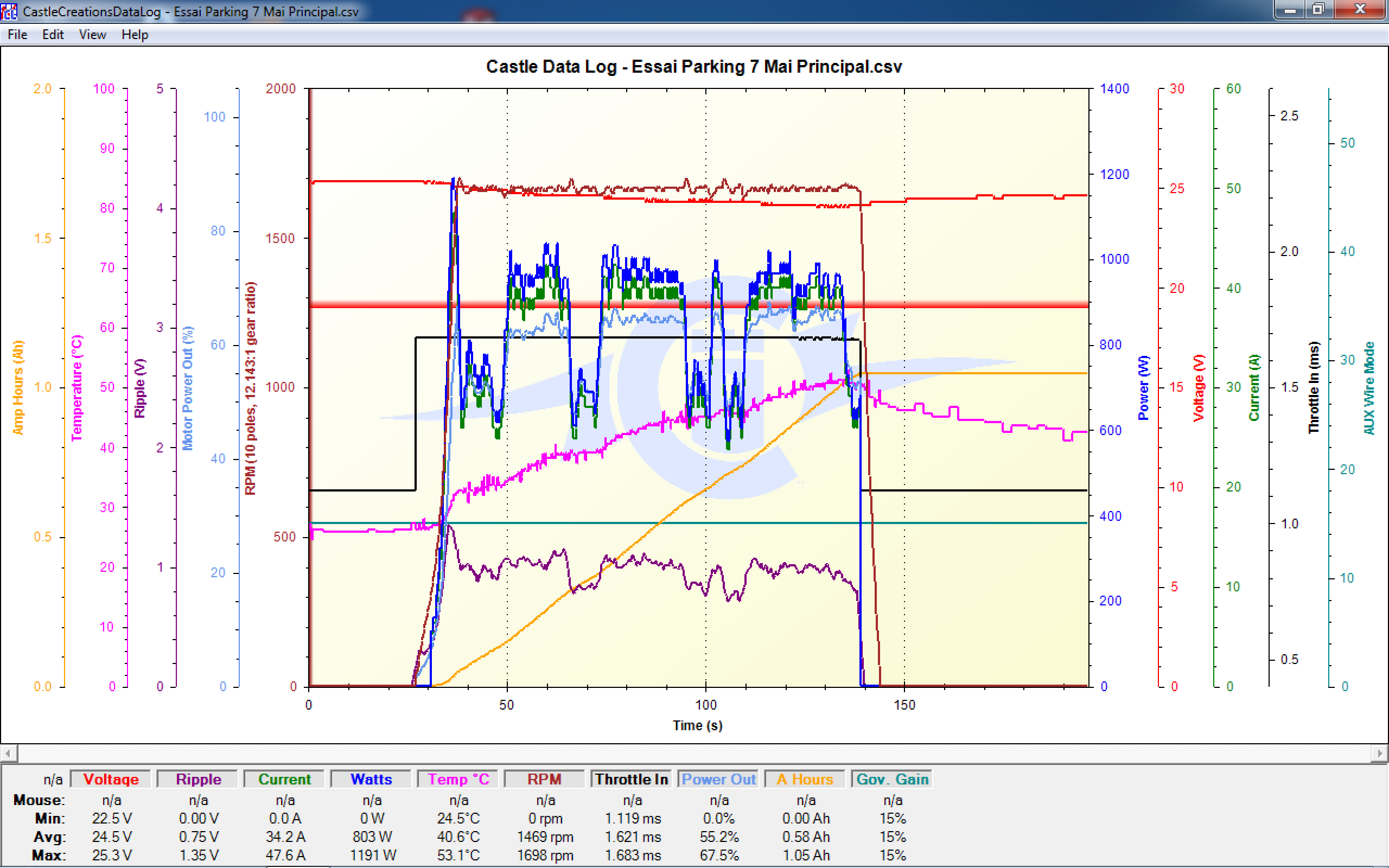Viewport: 1389px width, 868px height.
Task: Click the Power (W) axis label
Action: (x=1143, y=387)
